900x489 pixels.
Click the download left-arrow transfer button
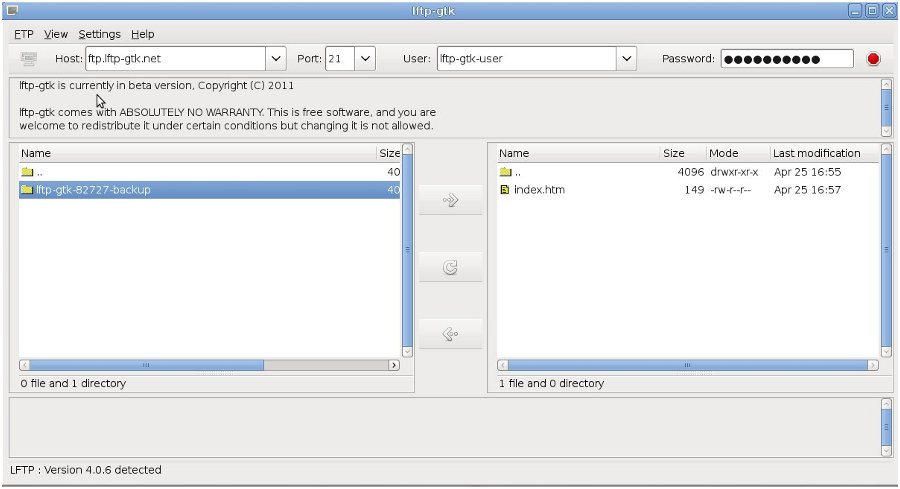pyautogui.click(x=451, y=333)
